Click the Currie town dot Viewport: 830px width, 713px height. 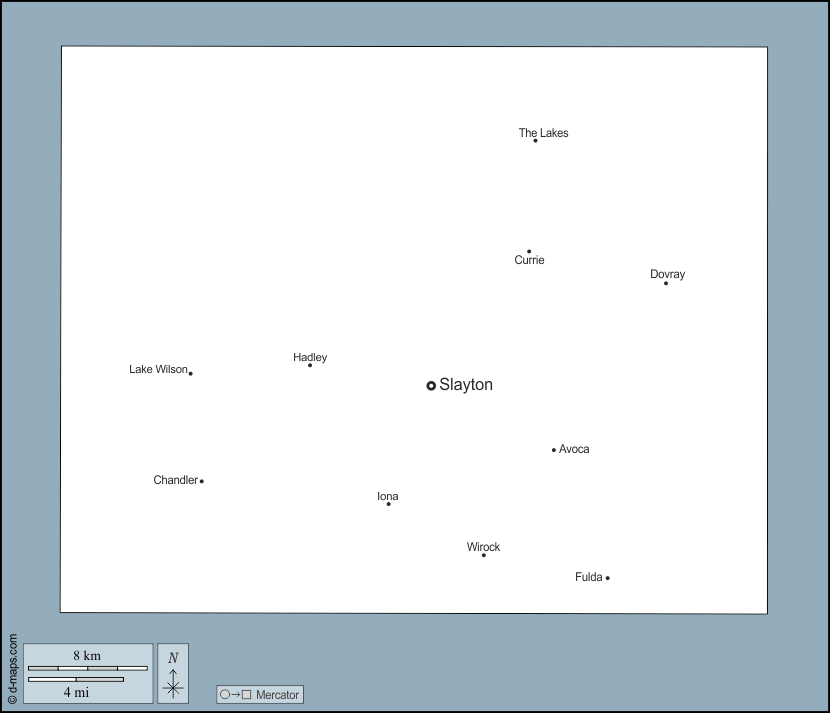coord(529,251)
